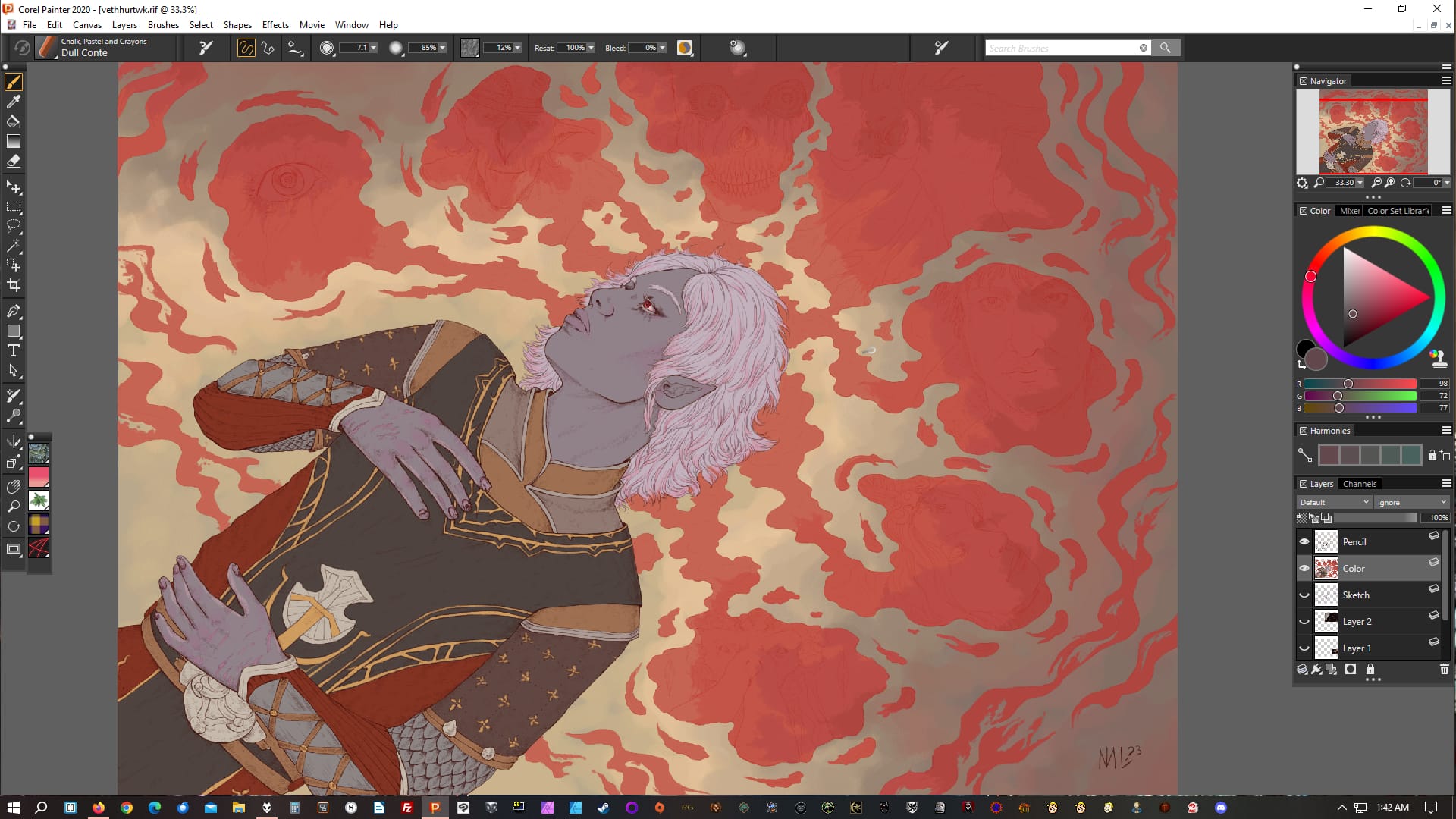Hide the Pencil layer
The height and width of the screenshot is (819, 1456).
[x=1304, y=541]
